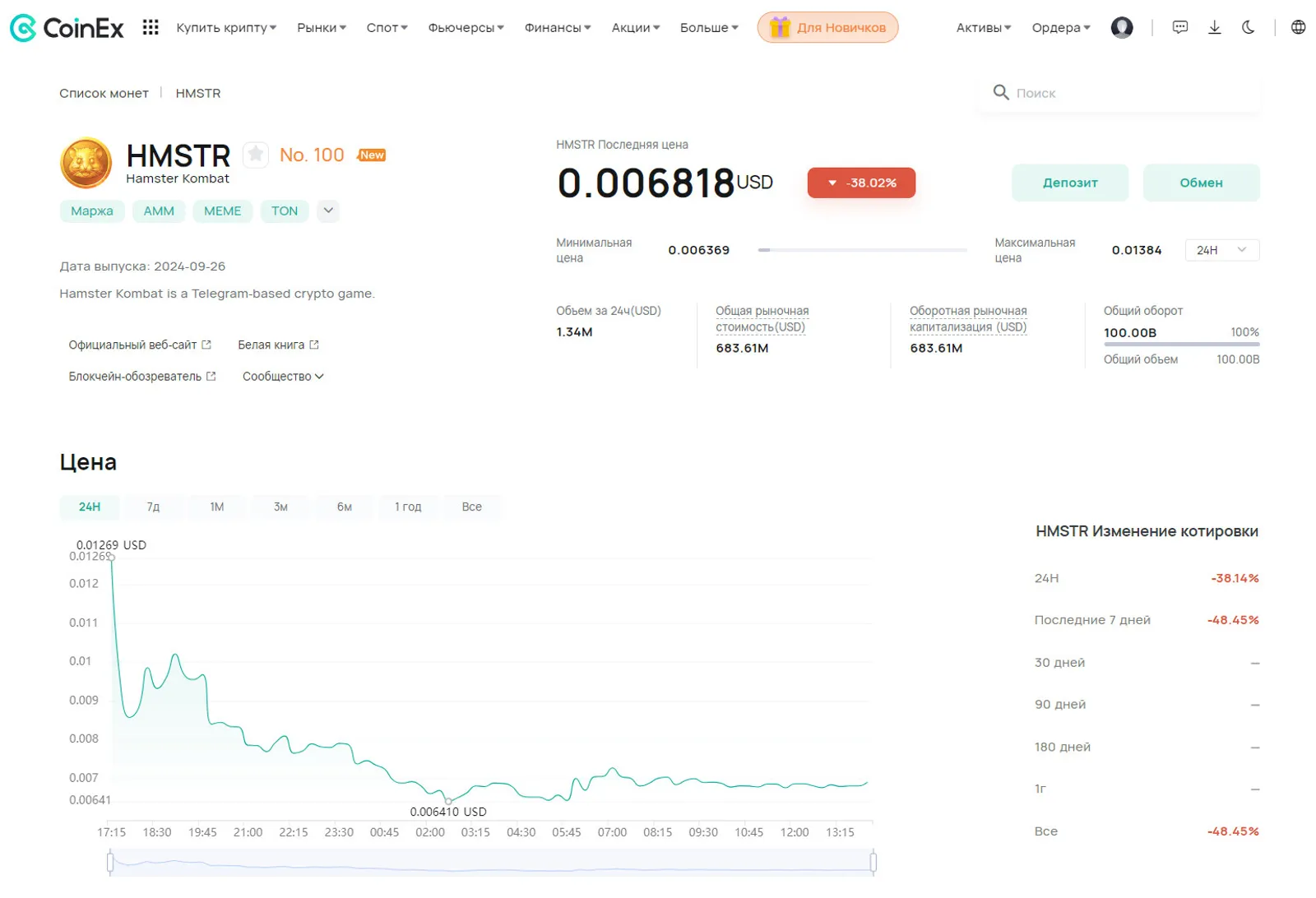Click the Маржа tag
Screen dimensions: 1316x898
92,211
